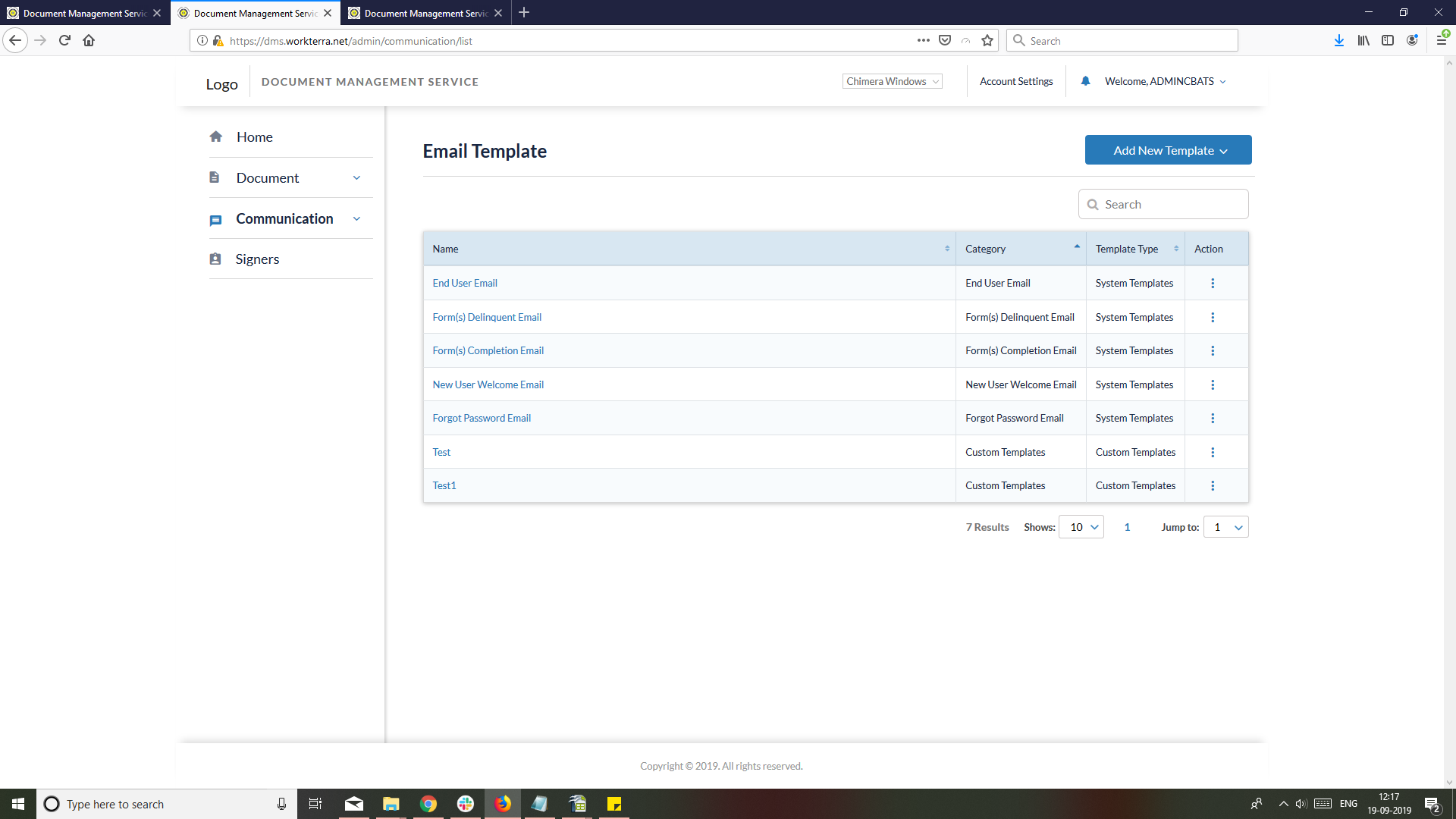Toggle sorting on Template Type column
This screenshot has width=1456, height=819.
point(1176,248)
